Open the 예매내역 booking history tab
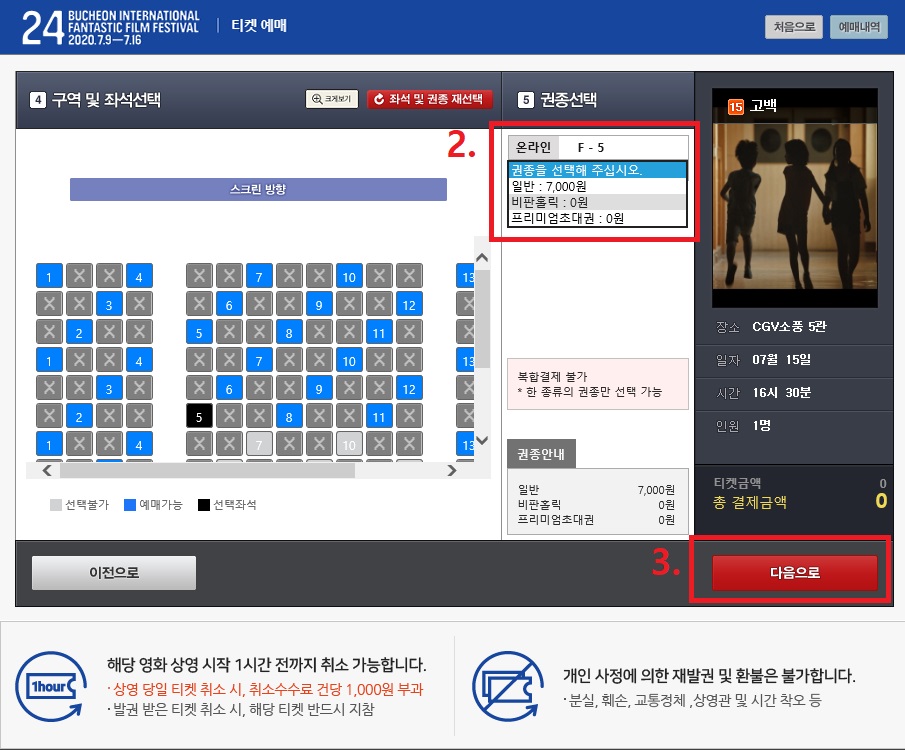The height and width of the screenshot is (750, 905). coord(859,27)
